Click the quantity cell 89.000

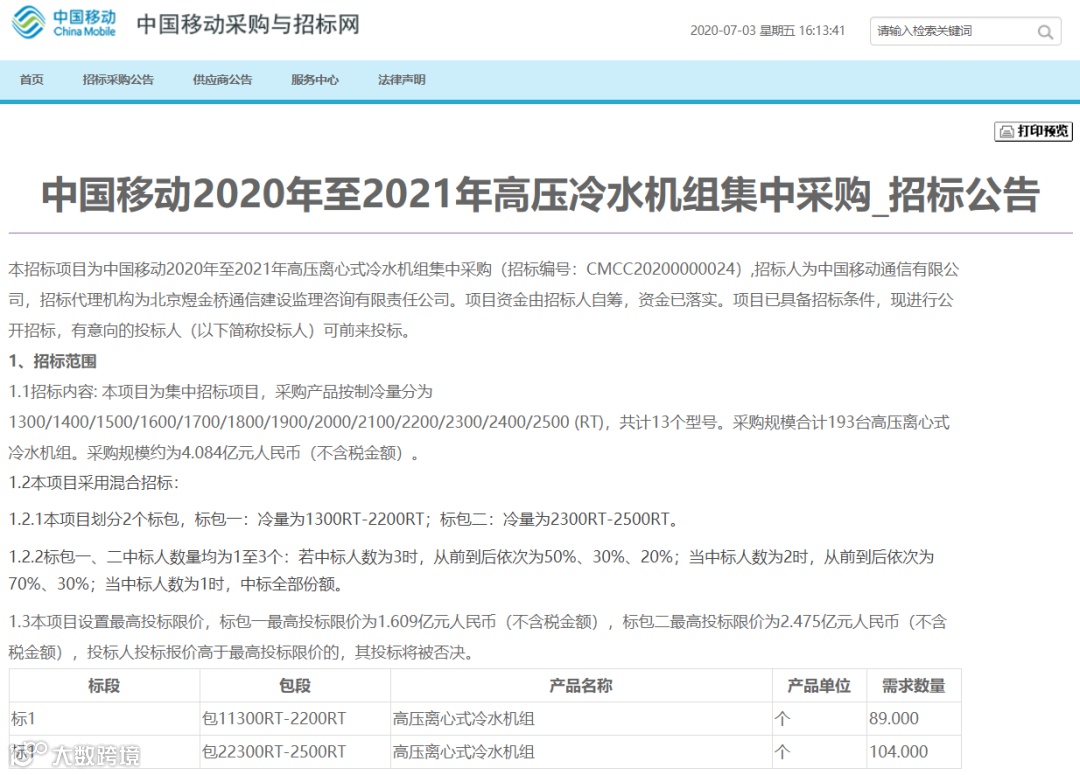[x=913, y=719]
